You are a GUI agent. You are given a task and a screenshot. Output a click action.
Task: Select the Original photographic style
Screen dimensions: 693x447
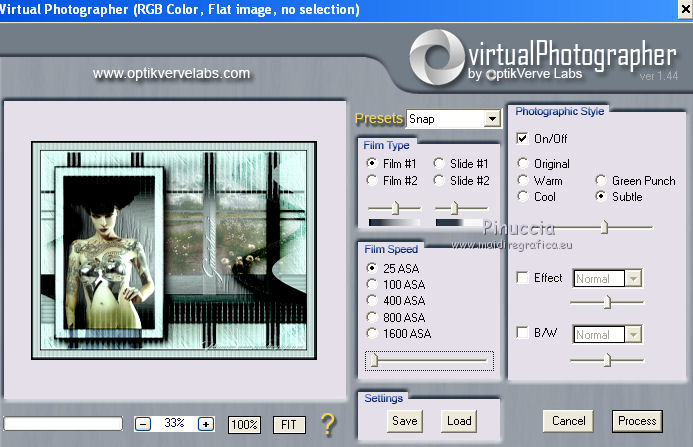523,163
